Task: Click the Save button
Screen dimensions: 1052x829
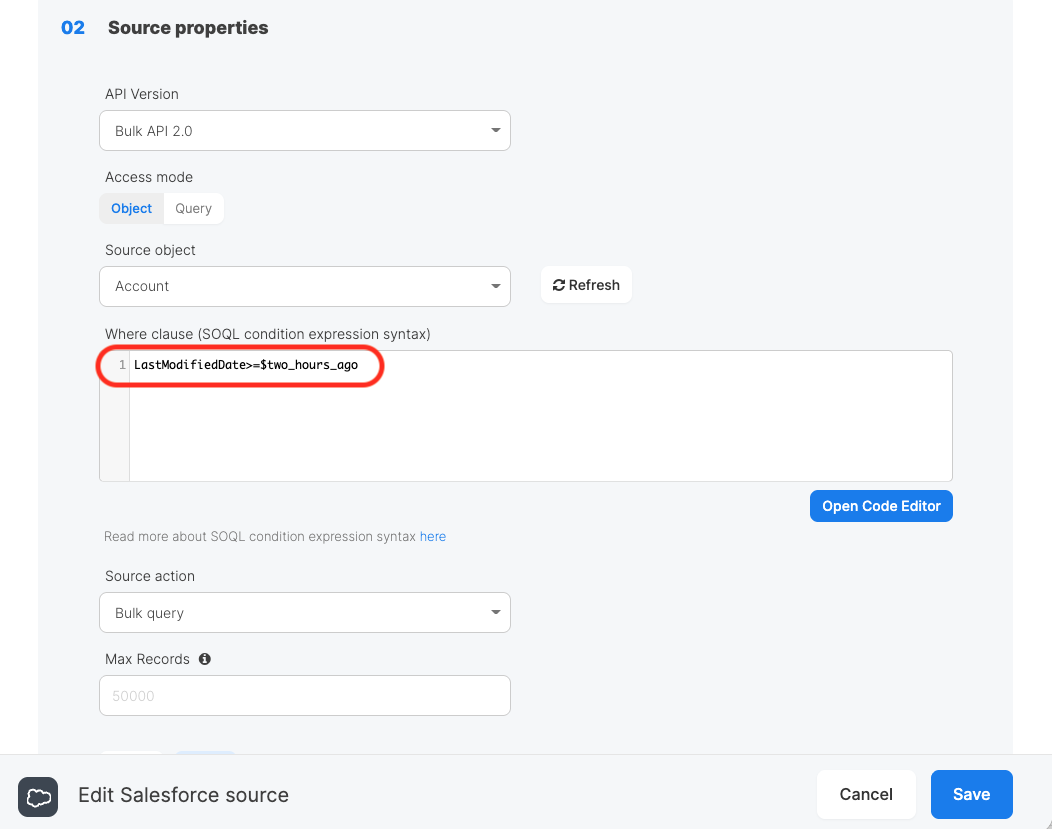Action: (x=971, y=794)
